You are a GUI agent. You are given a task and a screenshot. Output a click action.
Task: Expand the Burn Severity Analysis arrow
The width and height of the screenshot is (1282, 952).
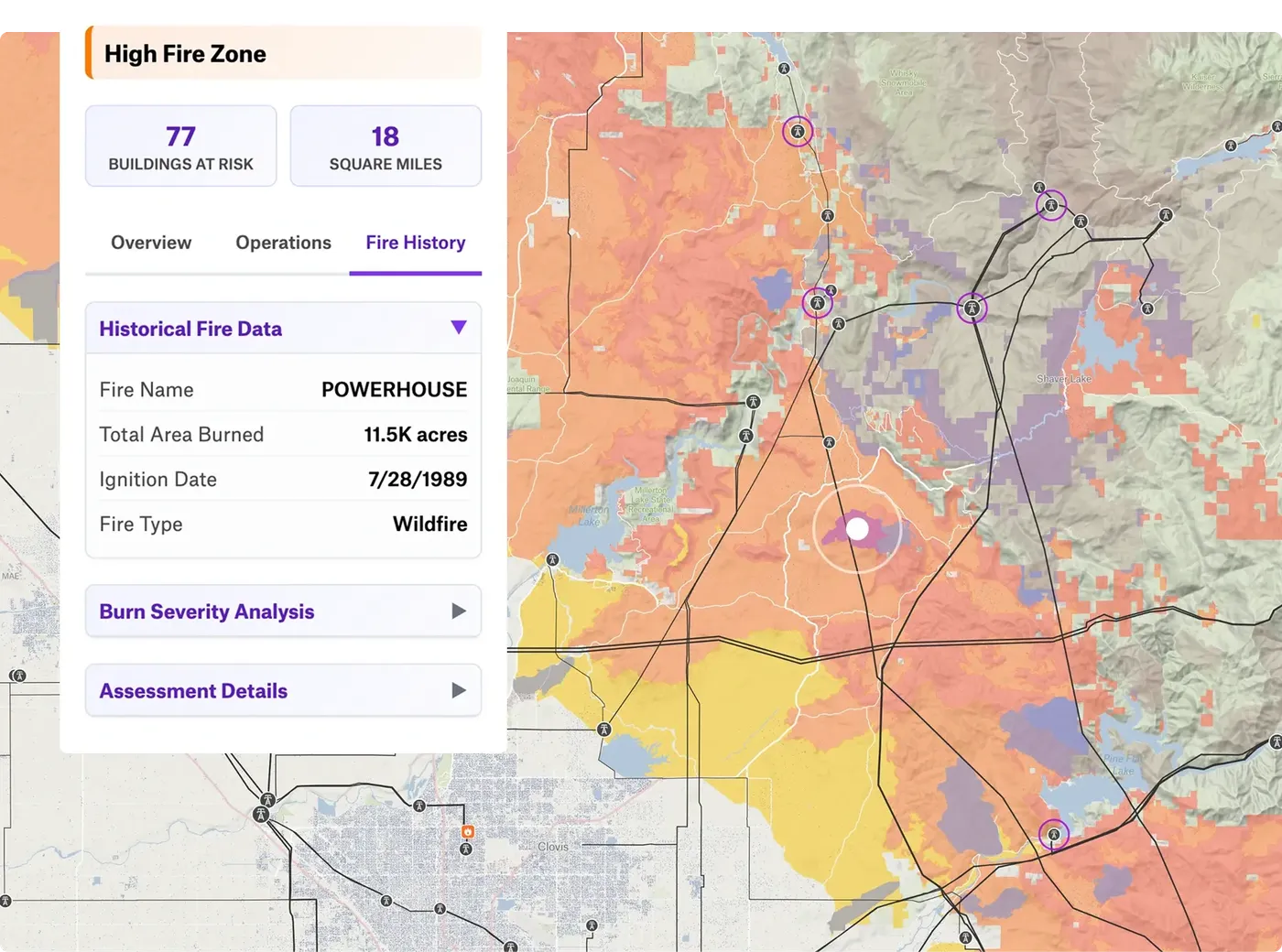(459, 611)
